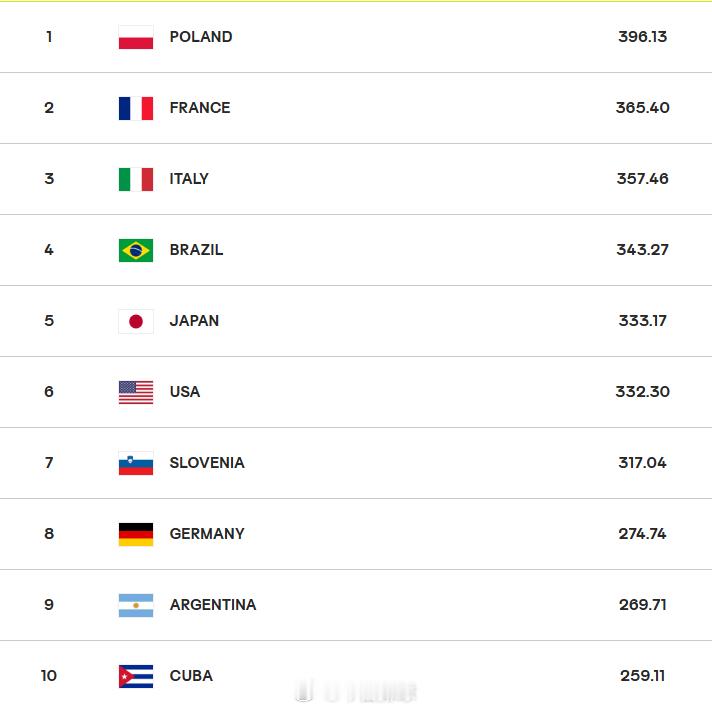Click USA's score 332.30
The width and height of the screenshot is (712, 710).
click(642, 392)
